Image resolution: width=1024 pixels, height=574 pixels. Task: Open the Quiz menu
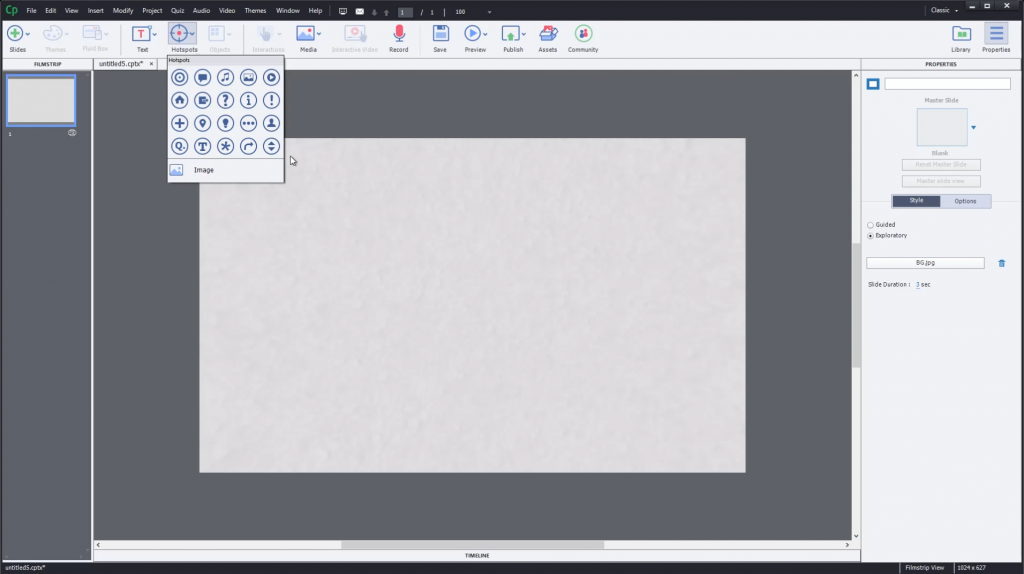[177, 10]
